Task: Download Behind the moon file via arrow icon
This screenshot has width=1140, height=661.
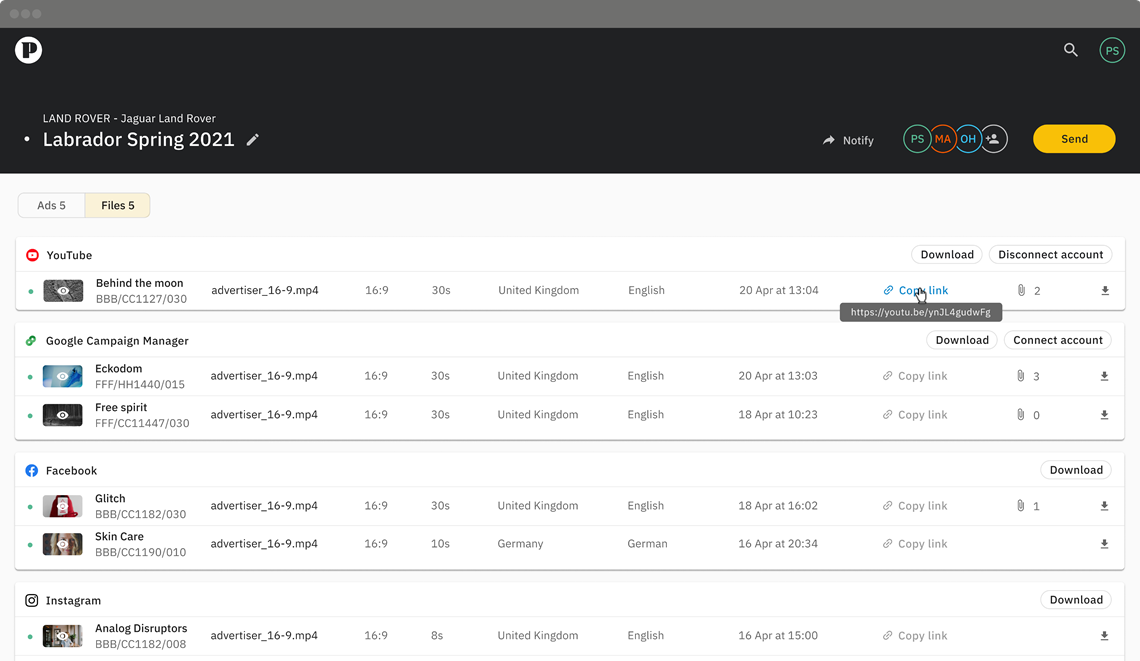Action: coord(1104,291)
